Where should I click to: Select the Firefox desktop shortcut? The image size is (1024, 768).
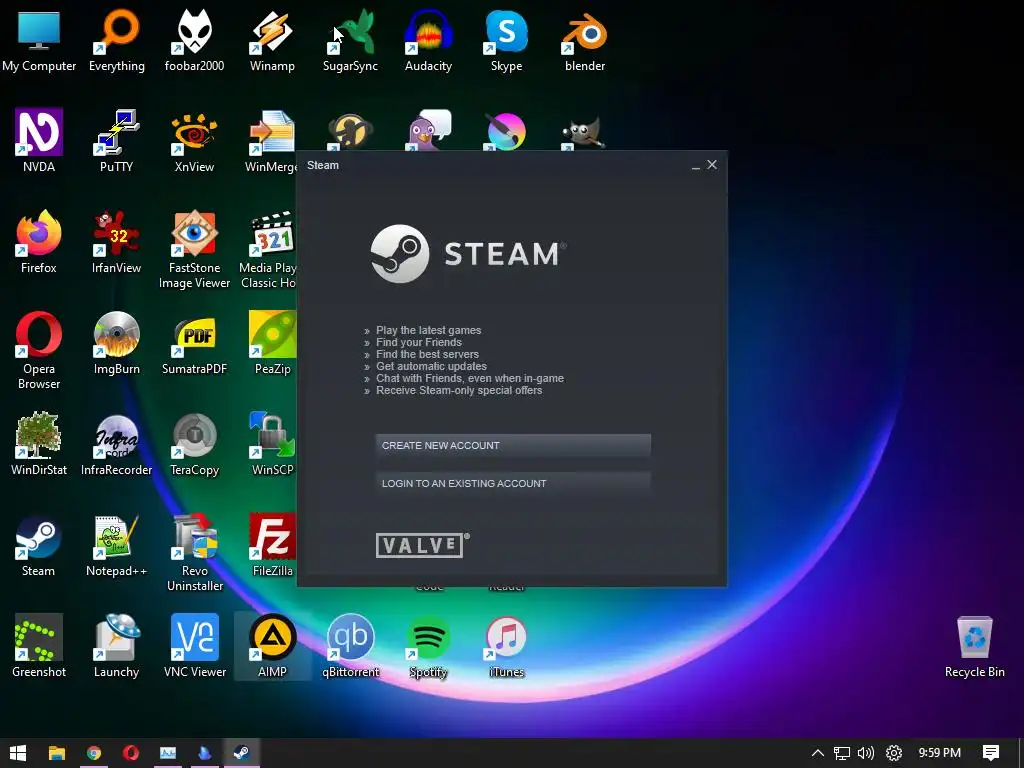39,242
